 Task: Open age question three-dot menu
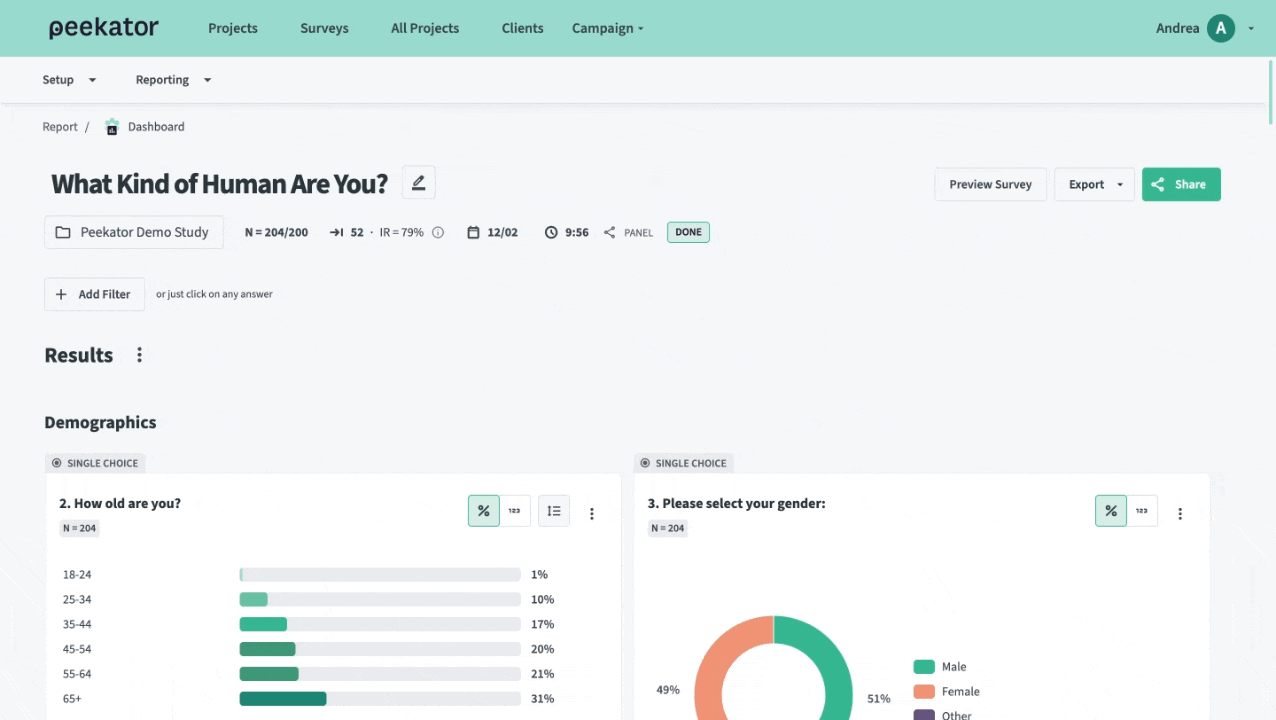coord(591,513)
